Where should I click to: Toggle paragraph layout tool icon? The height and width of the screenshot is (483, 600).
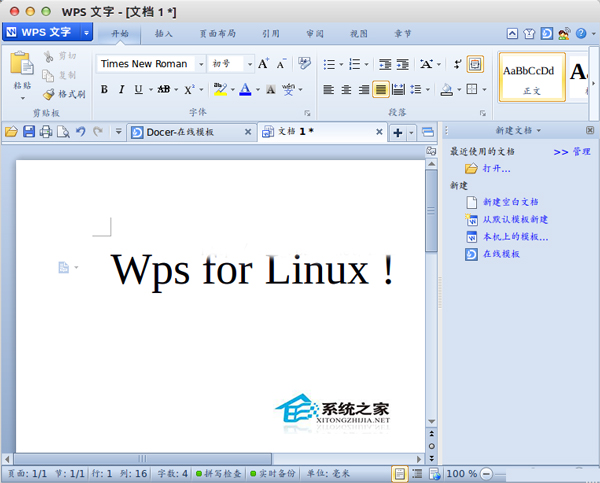coord(475,64)
